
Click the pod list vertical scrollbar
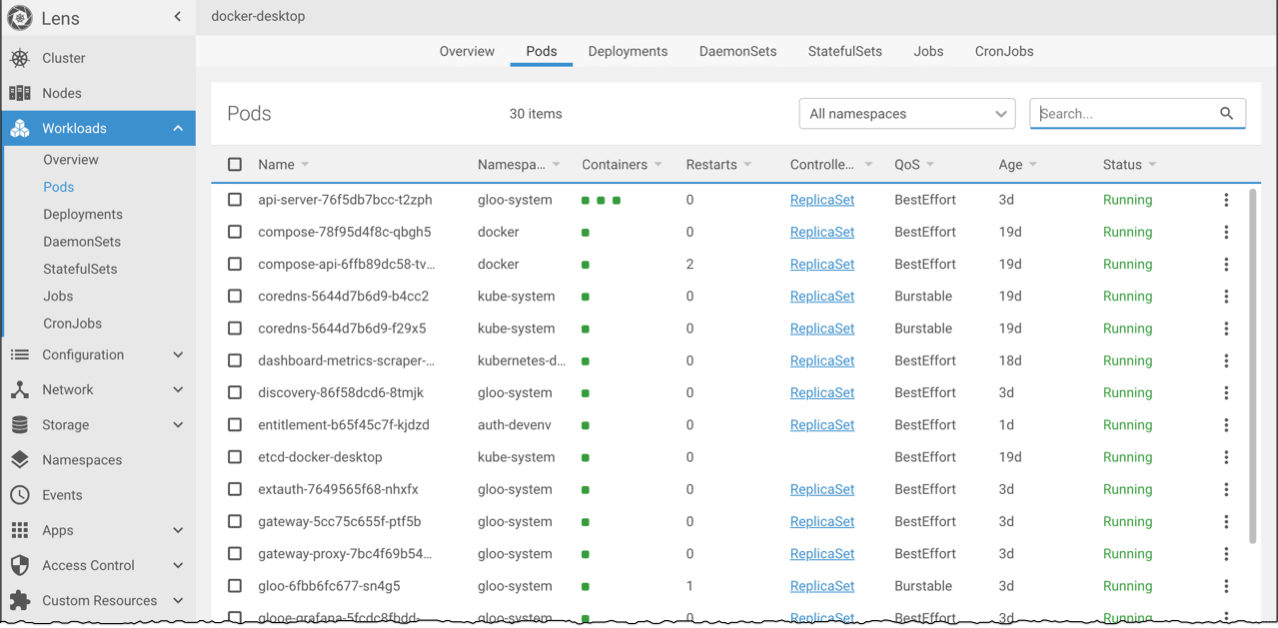tap(1253, 366)
